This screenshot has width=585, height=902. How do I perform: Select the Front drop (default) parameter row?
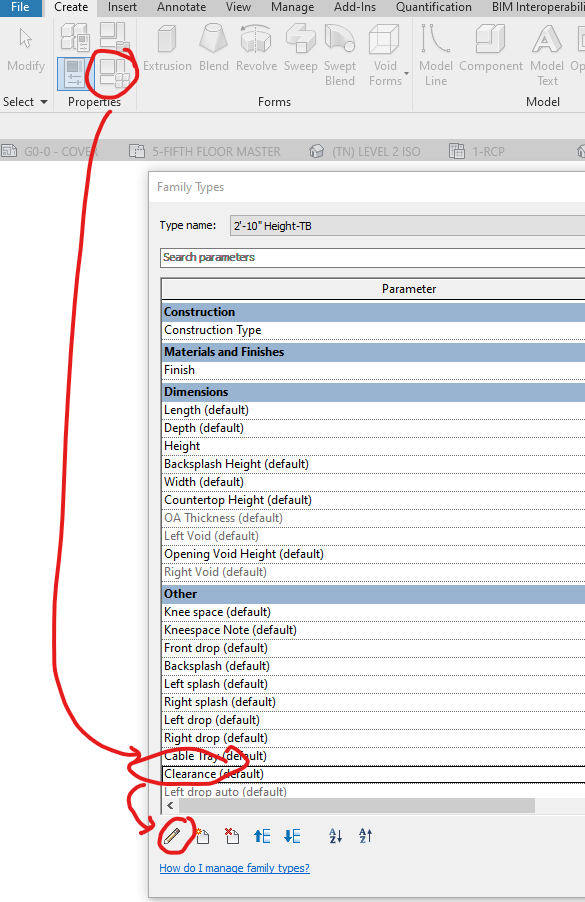click(373, 648)
